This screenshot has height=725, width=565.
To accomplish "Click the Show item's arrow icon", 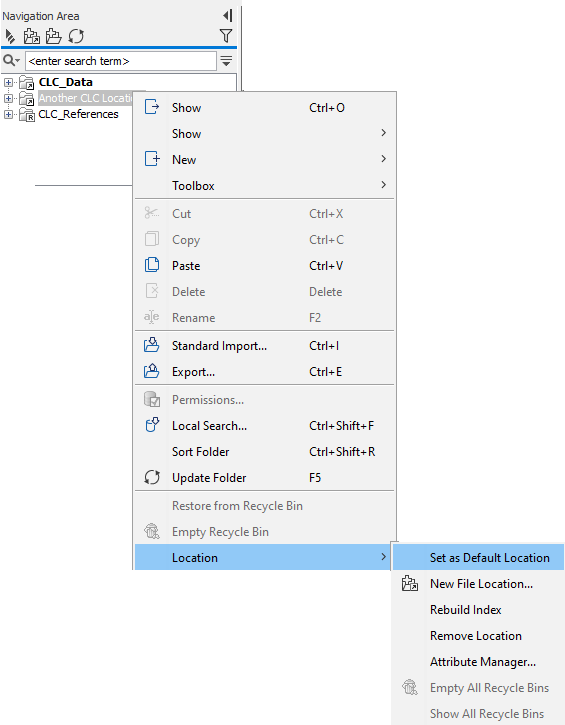I will click(152, 107).
